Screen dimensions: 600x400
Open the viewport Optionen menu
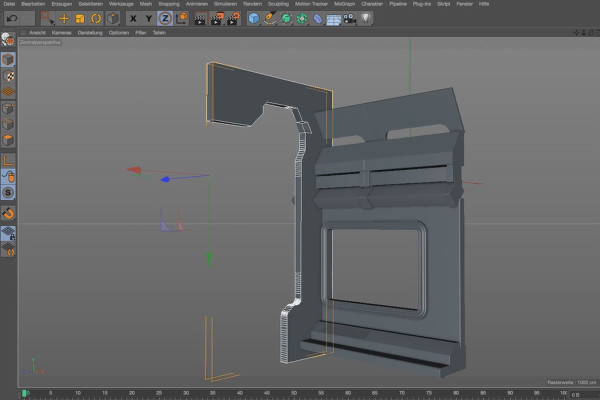pyautogui.click(x=119, y=33)
